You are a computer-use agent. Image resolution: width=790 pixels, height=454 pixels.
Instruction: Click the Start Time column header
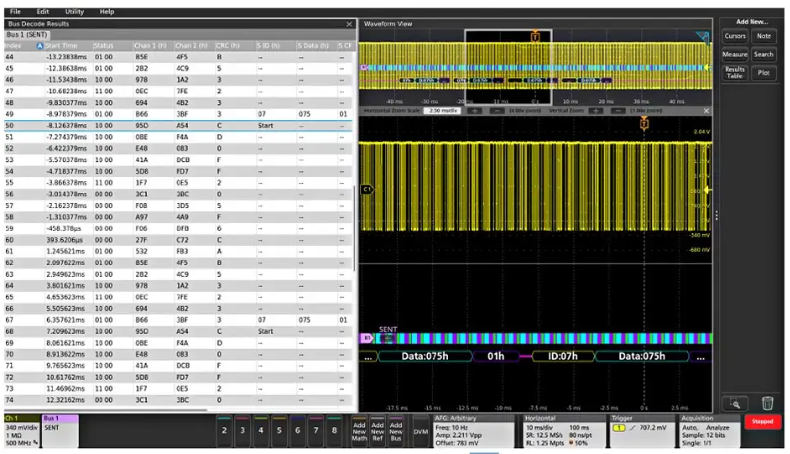pos(63,45)
